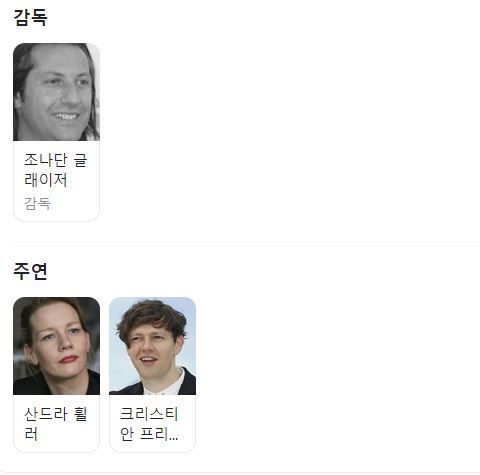Click the truncated 크리스티안 프리… name

pos(149,424)
